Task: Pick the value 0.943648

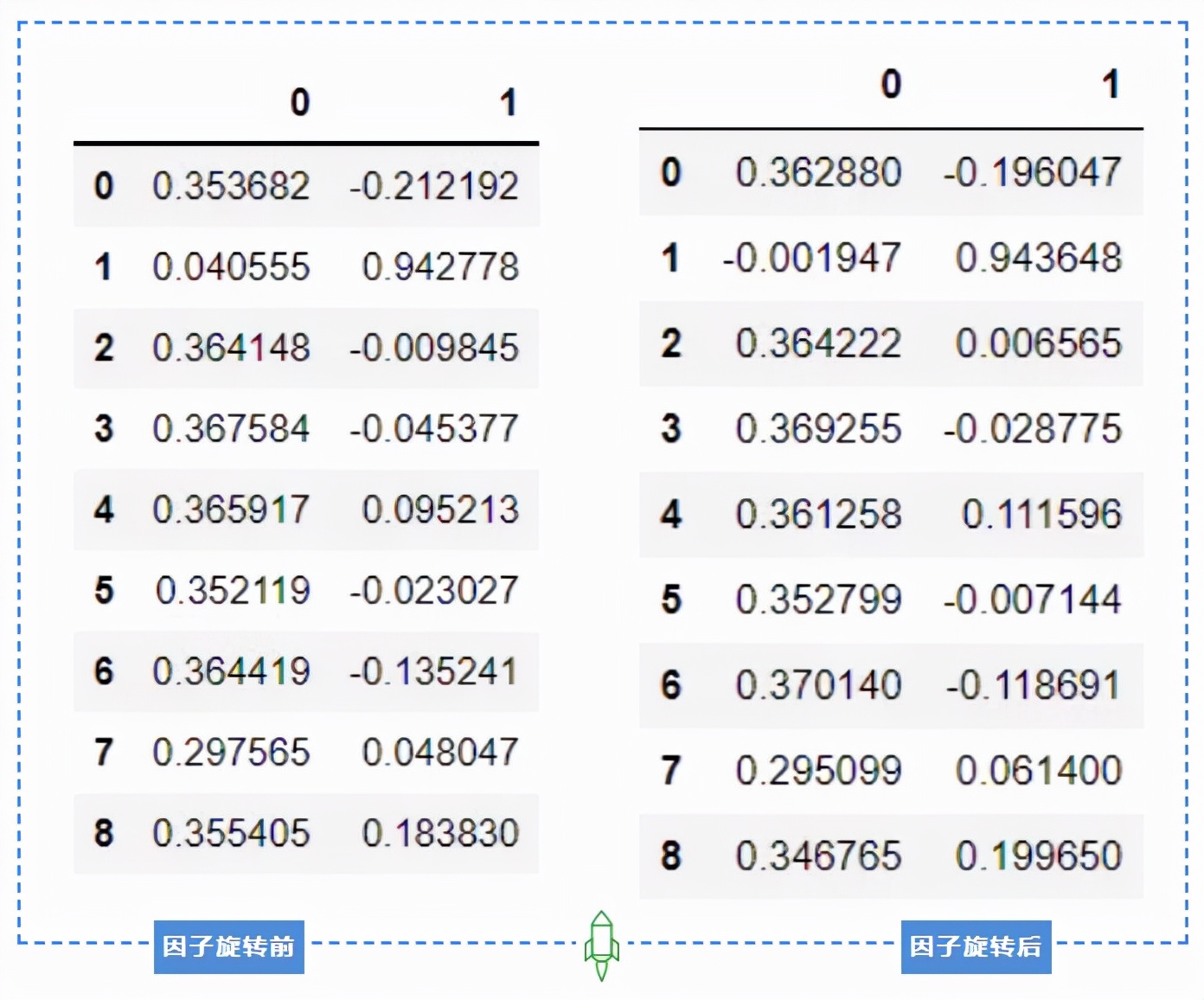Action: click(1039, 258)
